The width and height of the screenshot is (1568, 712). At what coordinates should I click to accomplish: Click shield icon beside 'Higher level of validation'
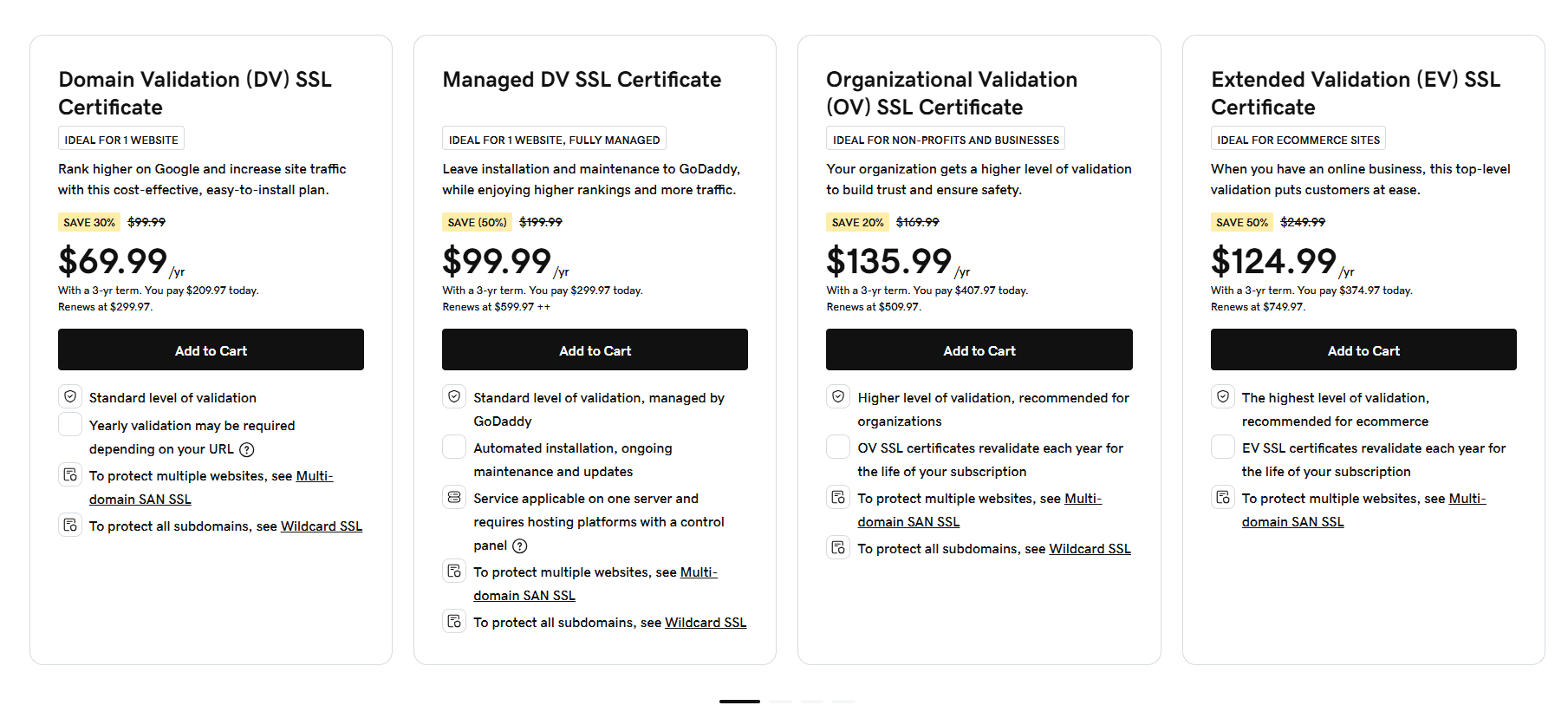coord(838,397)
